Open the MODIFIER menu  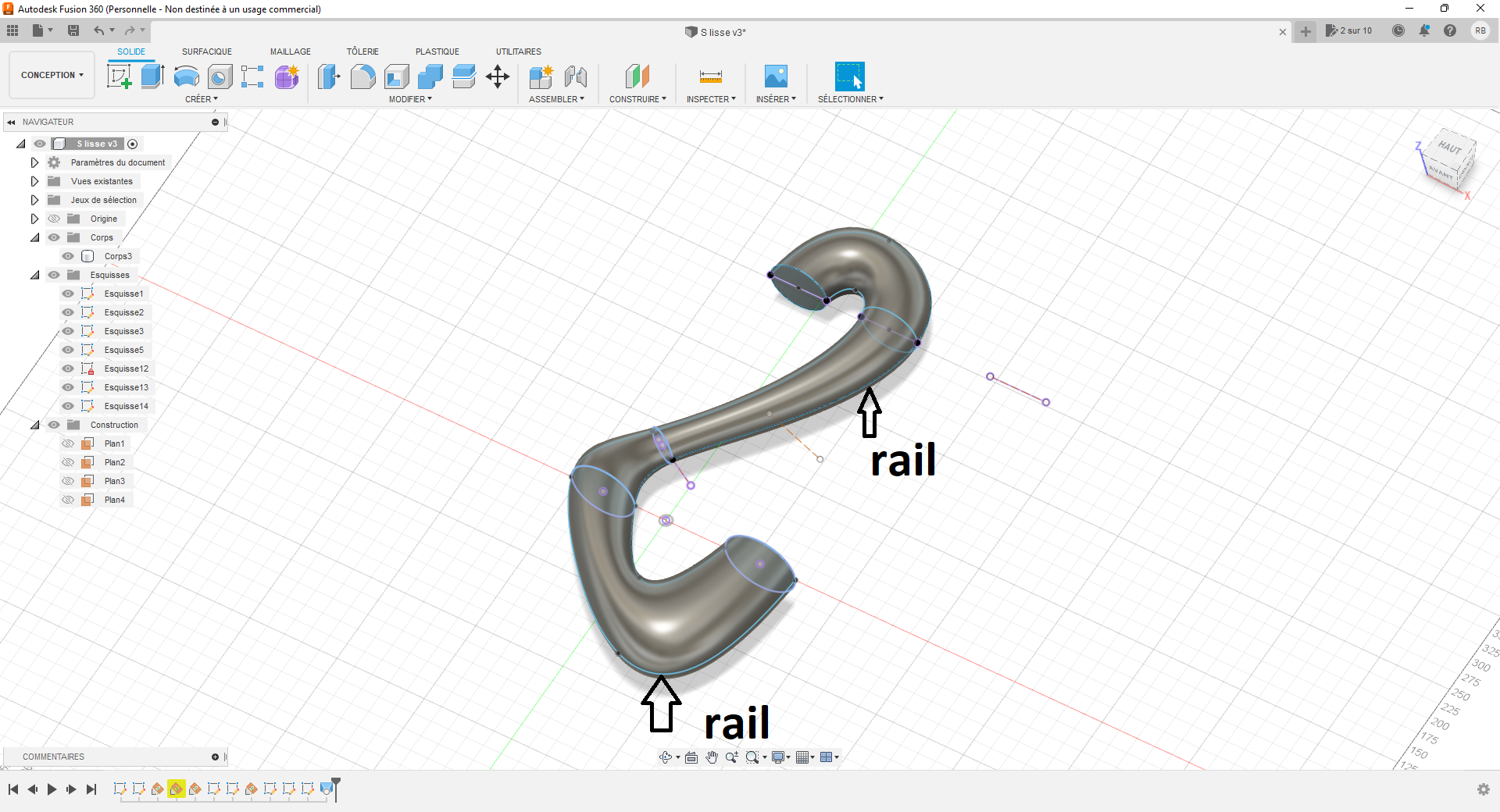tap(410, 99)
